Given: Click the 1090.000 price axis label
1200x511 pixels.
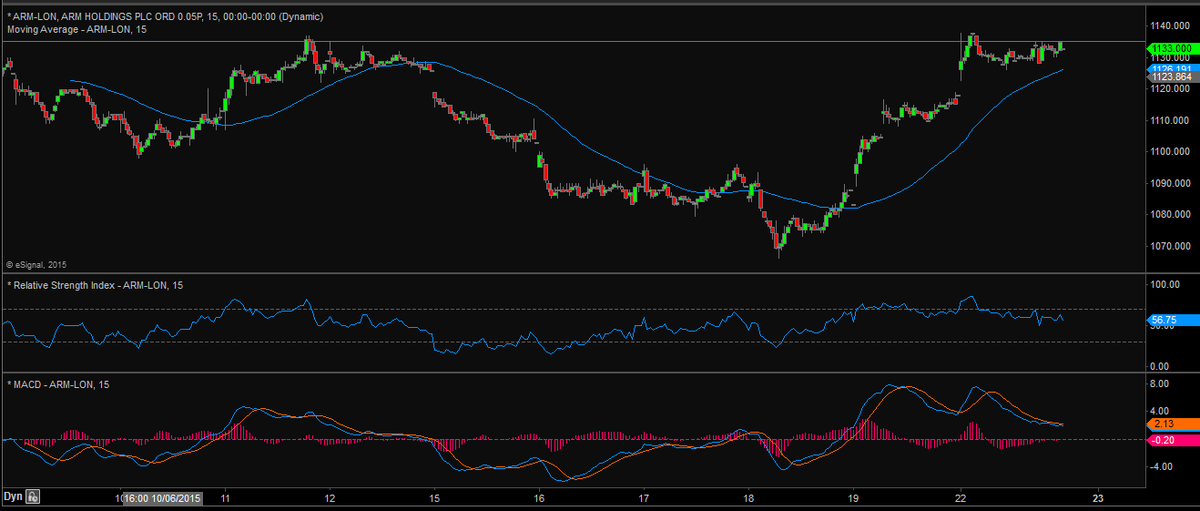Looking at the screenshot, I should click(x=1168, y=183).
